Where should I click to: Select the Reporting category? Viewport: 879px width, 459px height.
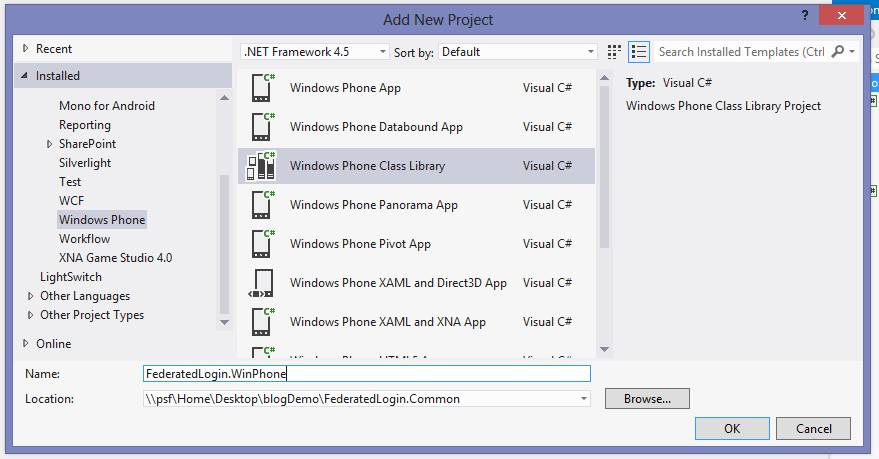point(85,125)
